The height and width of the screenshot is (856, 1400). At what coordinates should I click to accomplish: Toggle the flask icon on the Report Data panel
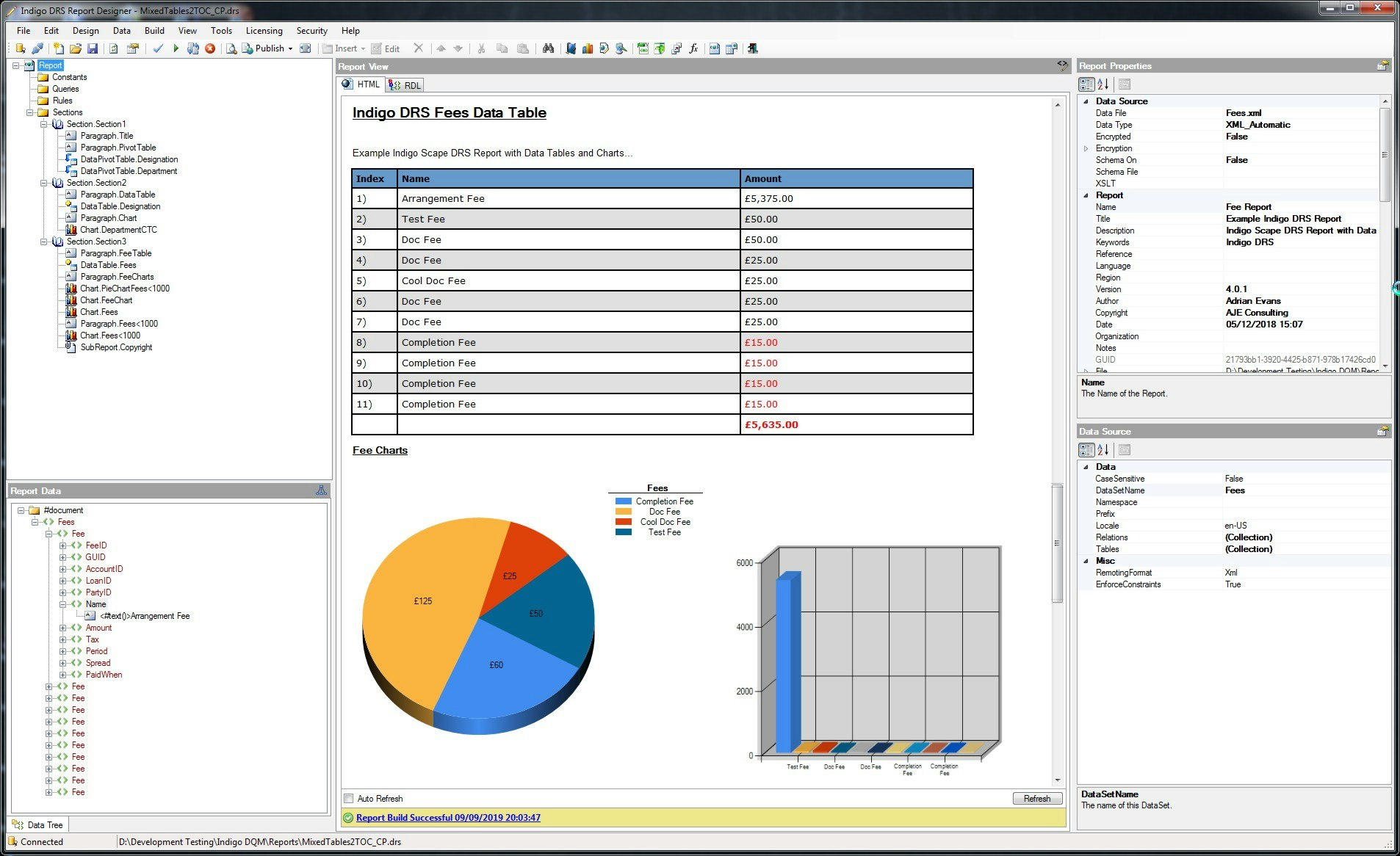[x=322, y=490]
